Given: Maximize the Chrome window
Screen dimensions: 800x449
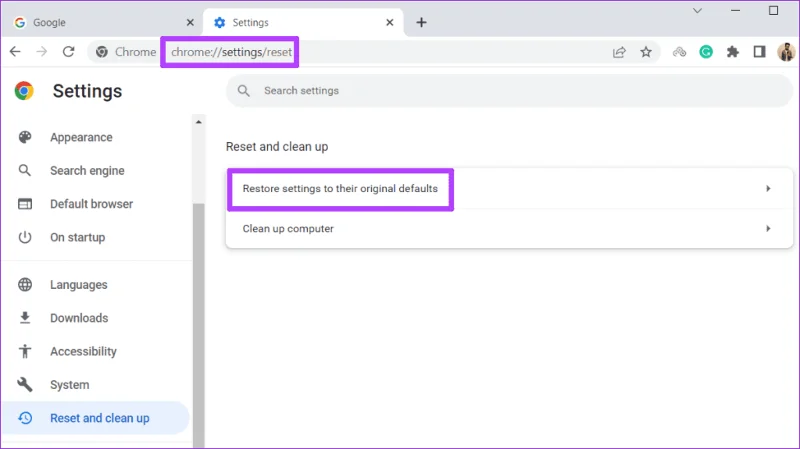Looking at the screenshot, I should tap(773, 11).
